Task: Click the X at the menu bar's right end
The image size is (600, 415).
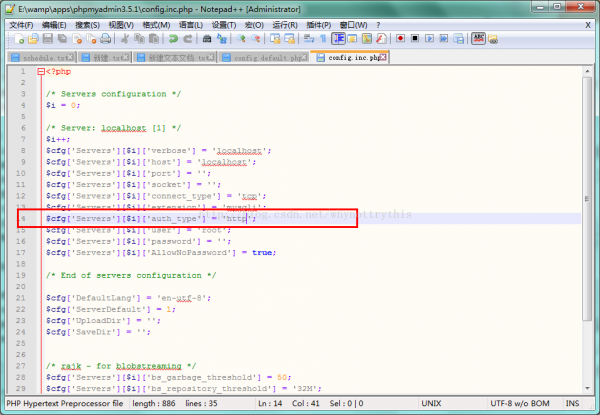Action: pos(588,25)
